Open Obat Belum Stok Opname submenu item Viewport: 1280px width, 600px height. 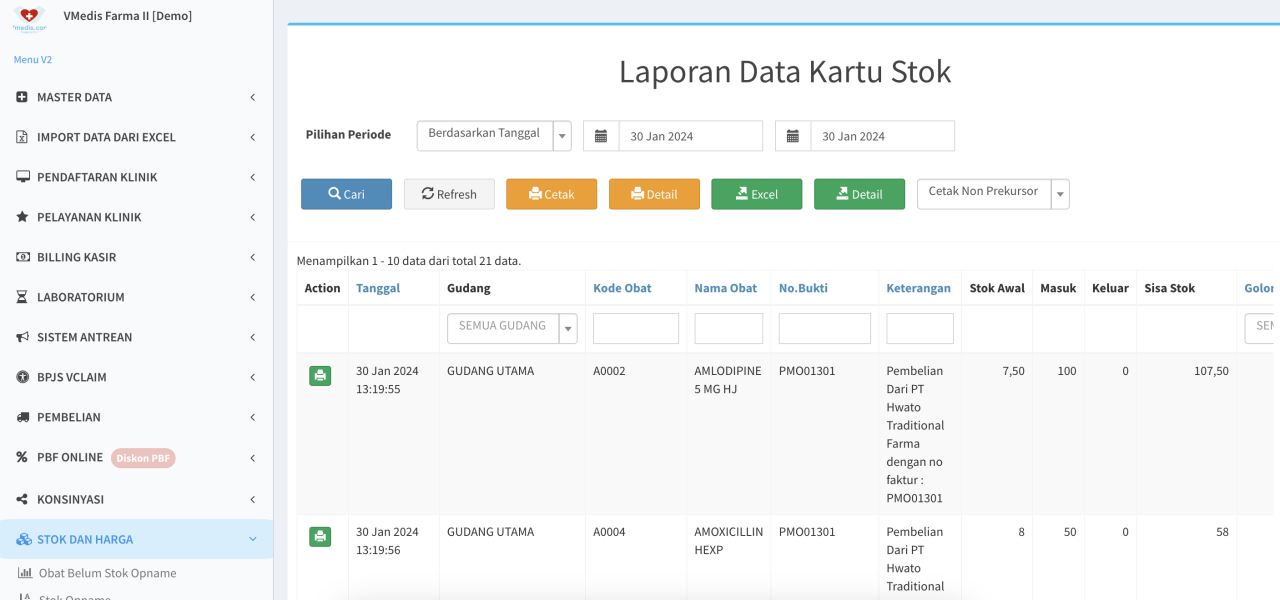click(x=107, y=573)
